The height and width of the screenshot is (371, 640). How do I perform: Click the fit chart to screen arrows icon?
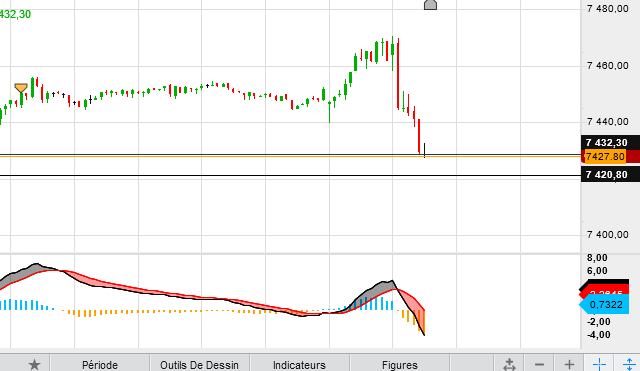509,364
